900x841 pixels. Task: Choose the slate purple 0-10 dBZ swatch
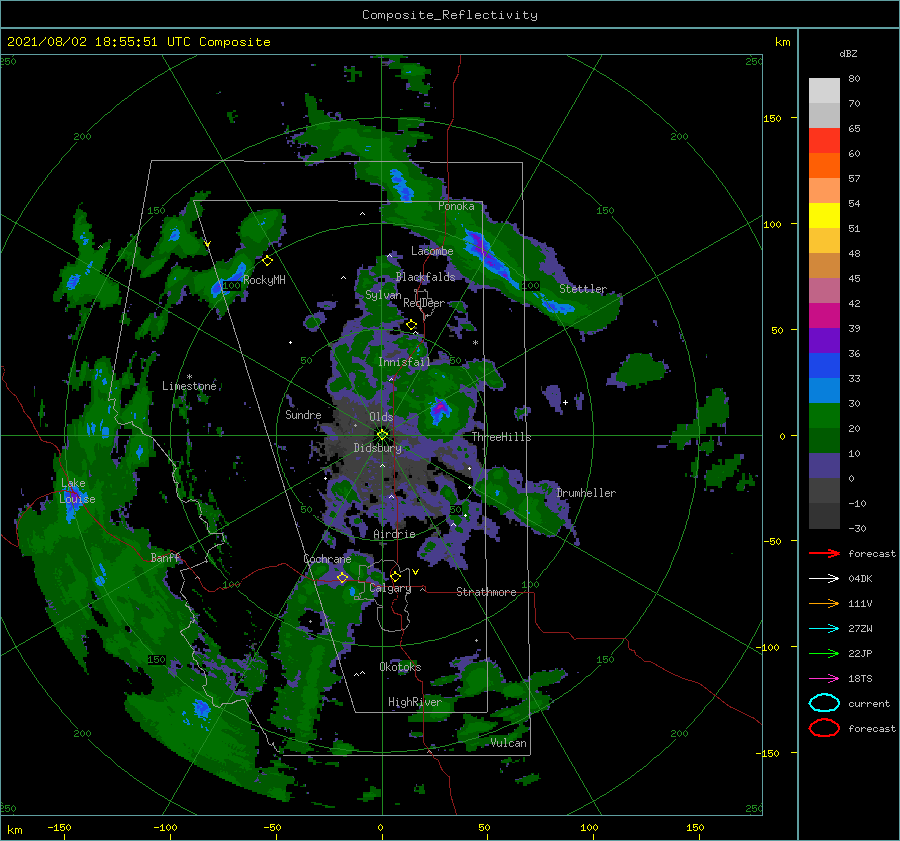[824, 466]
